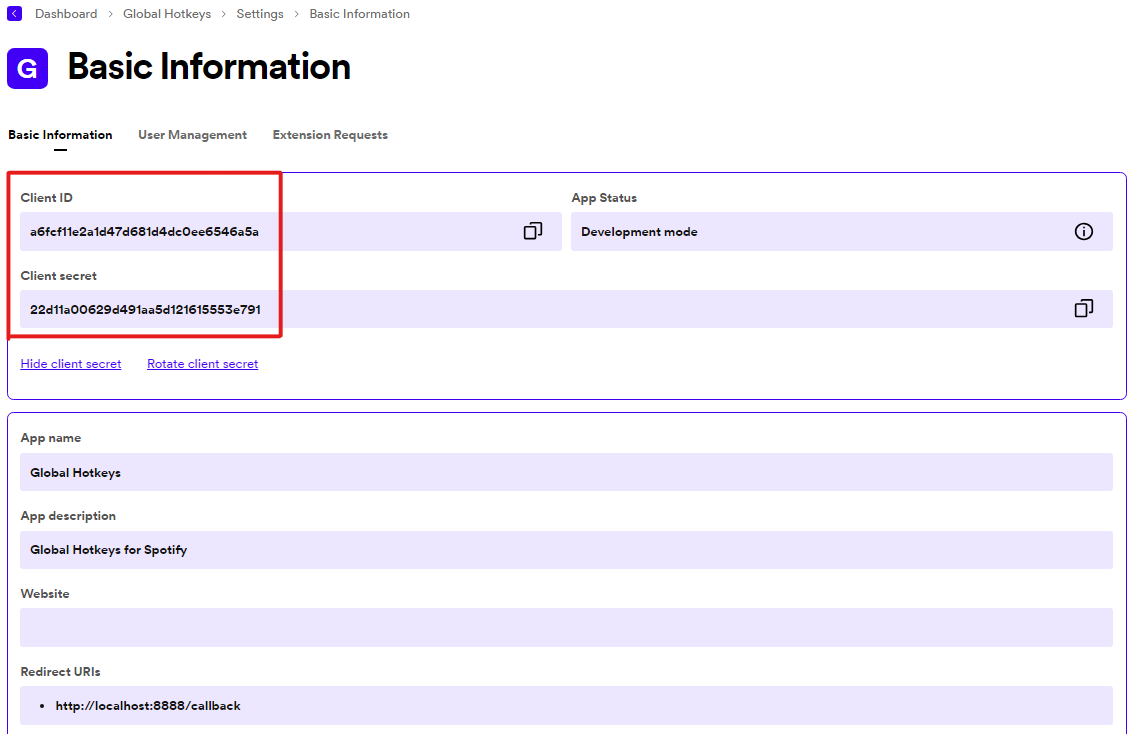Click the Client ID value field
The image size is (1130, 734).
click(x=290, y=231)
